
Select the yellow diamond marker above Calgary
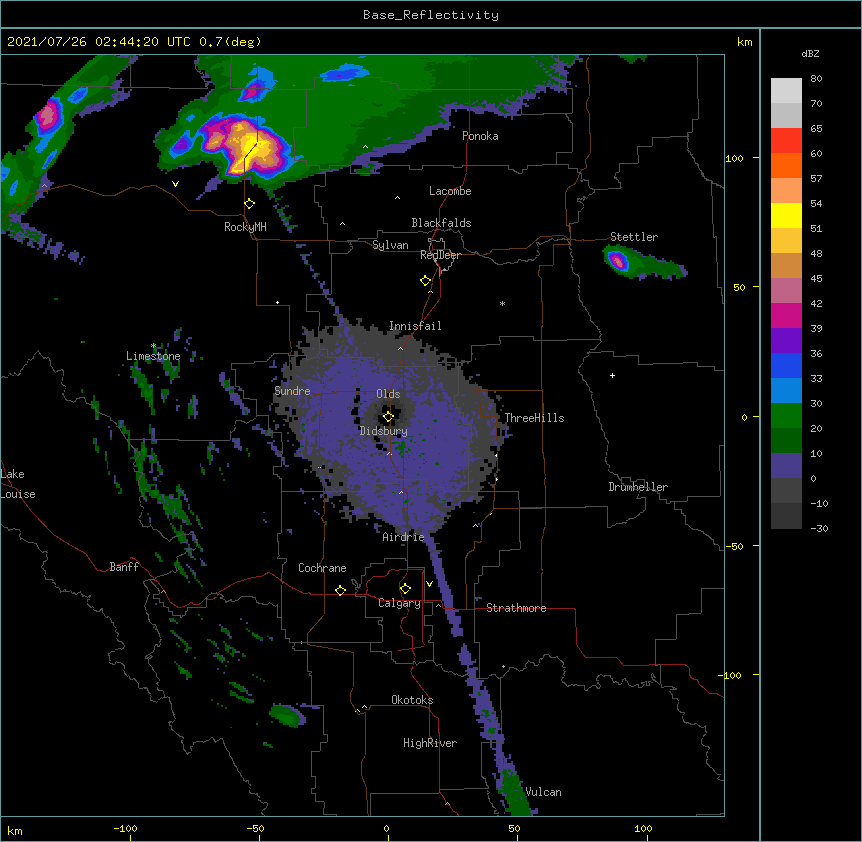coord(405,589)
